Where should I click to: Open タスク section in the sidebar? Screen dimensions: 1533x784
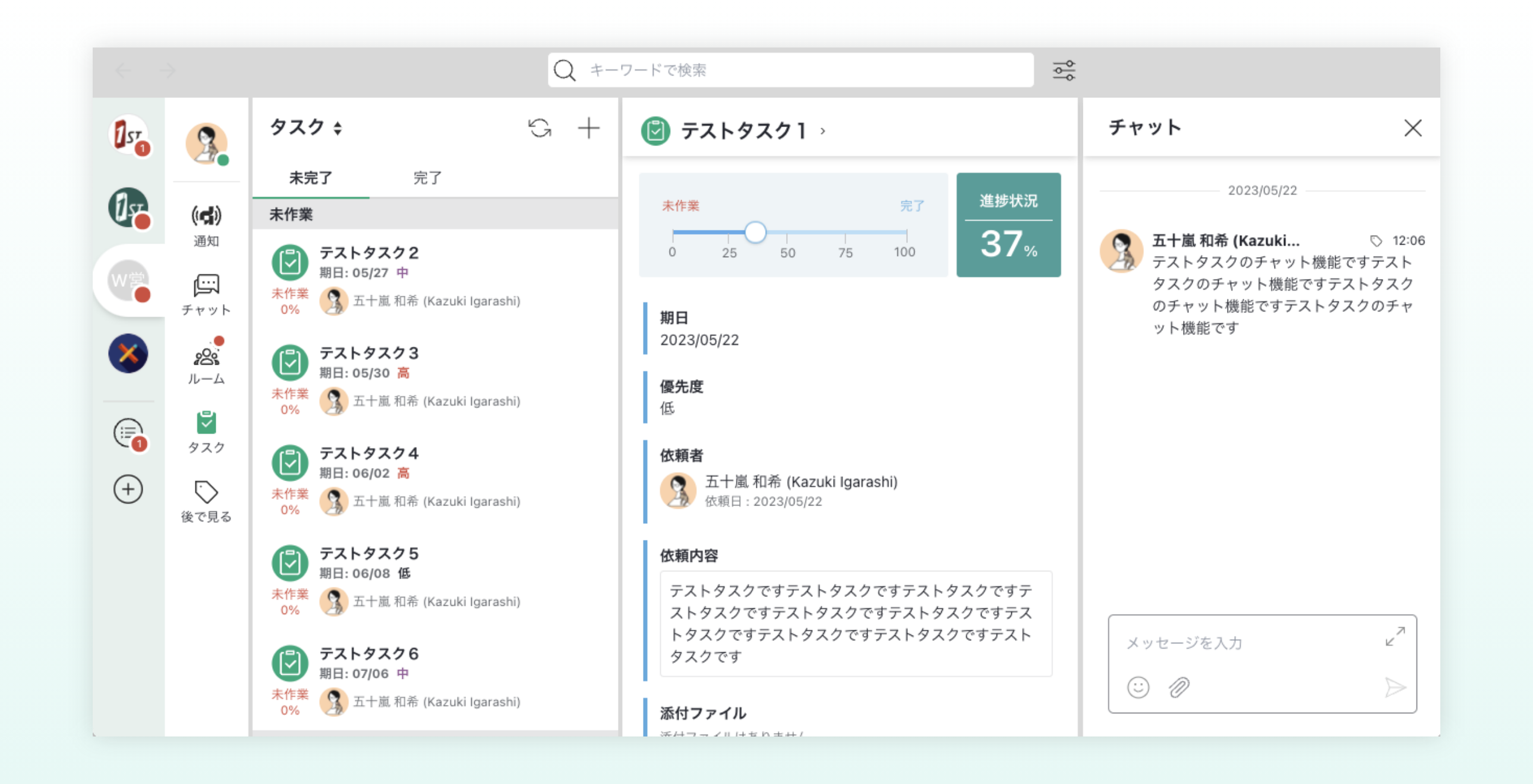click(x=207, y=432)
